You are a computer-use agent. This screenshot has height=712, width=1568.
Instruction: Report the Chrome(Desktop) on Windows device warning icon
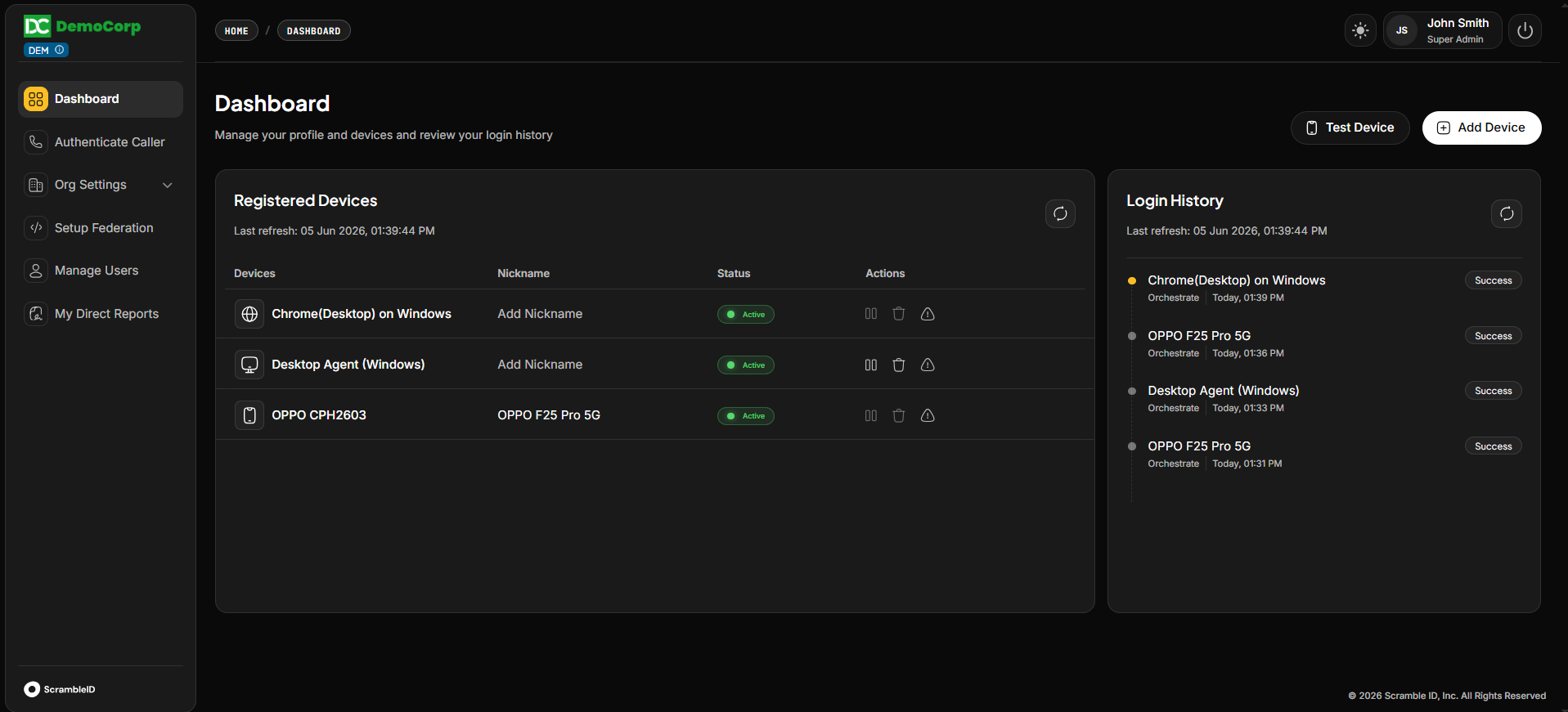(x=928, y=314)
